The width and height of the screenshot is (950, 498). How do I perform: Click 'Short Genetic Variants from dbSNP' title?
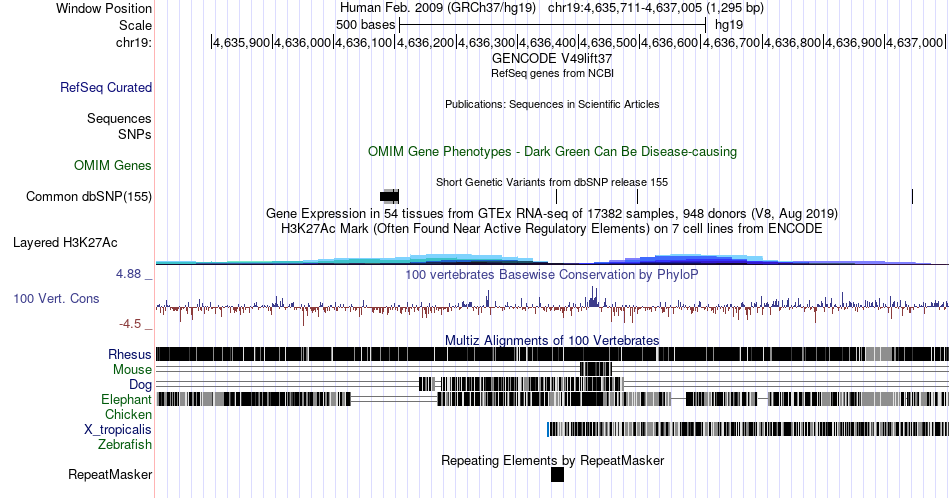(552, 182)
